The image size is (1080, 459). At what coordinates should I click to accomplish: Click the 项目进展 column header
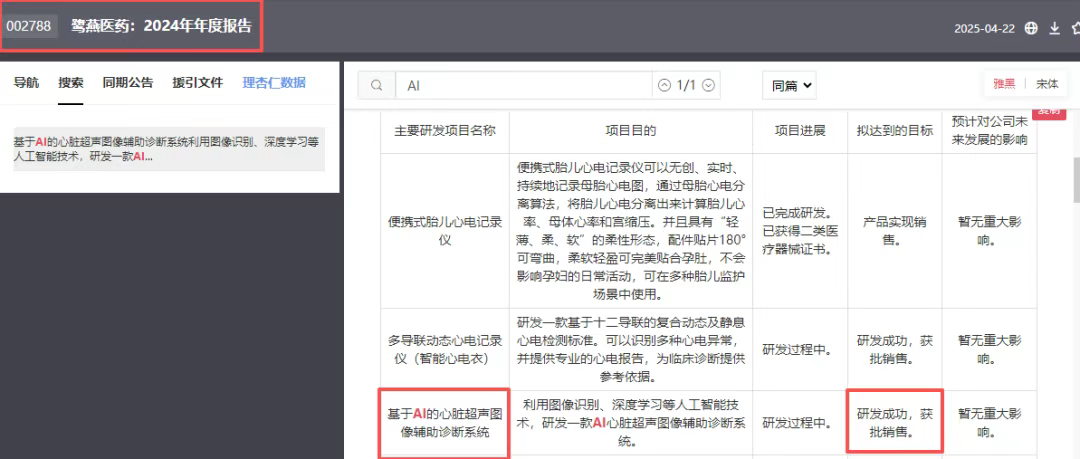[800, 131]
